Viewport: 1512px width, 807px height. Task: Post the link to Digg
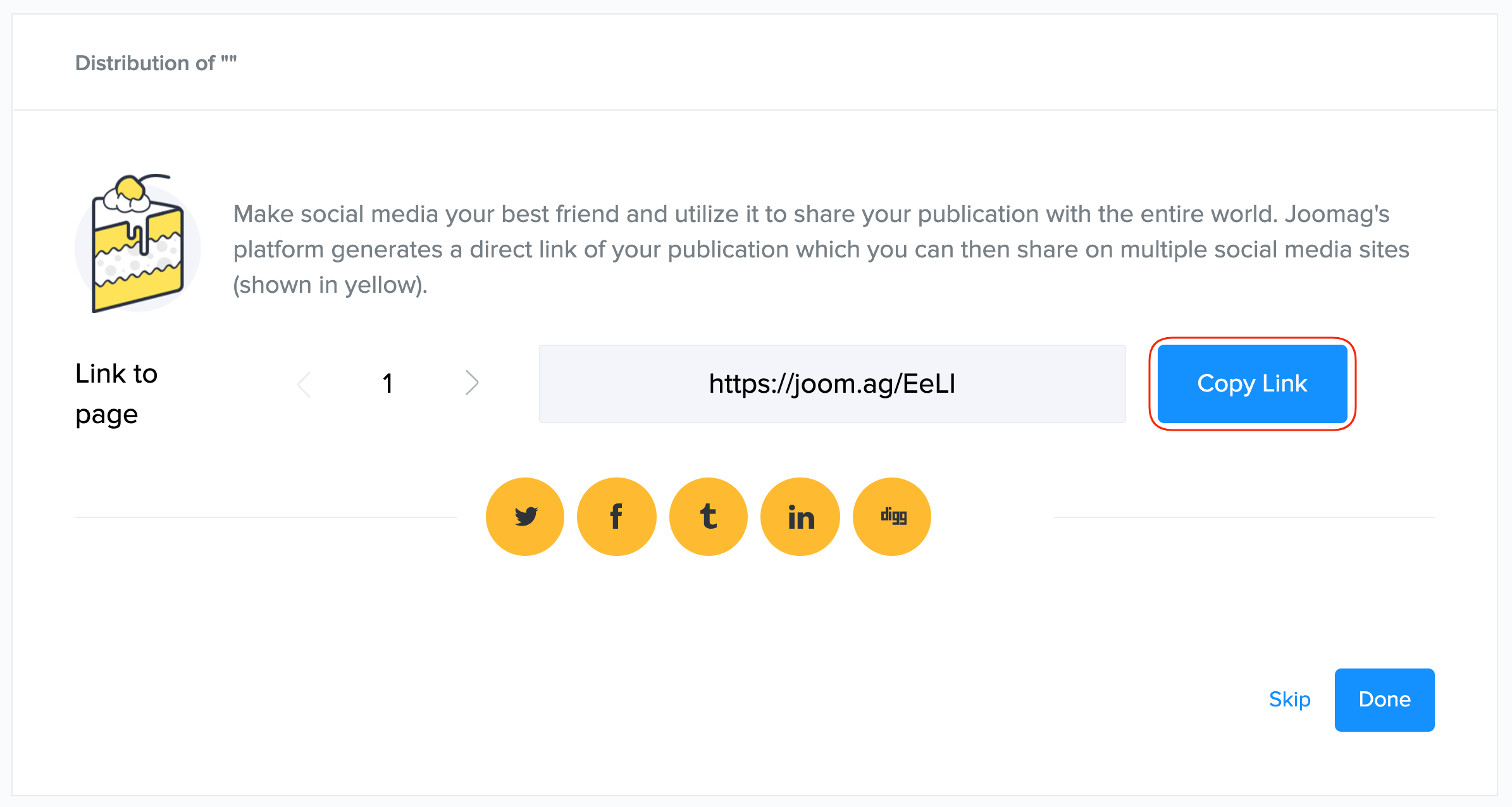click(x=892, y=516)
